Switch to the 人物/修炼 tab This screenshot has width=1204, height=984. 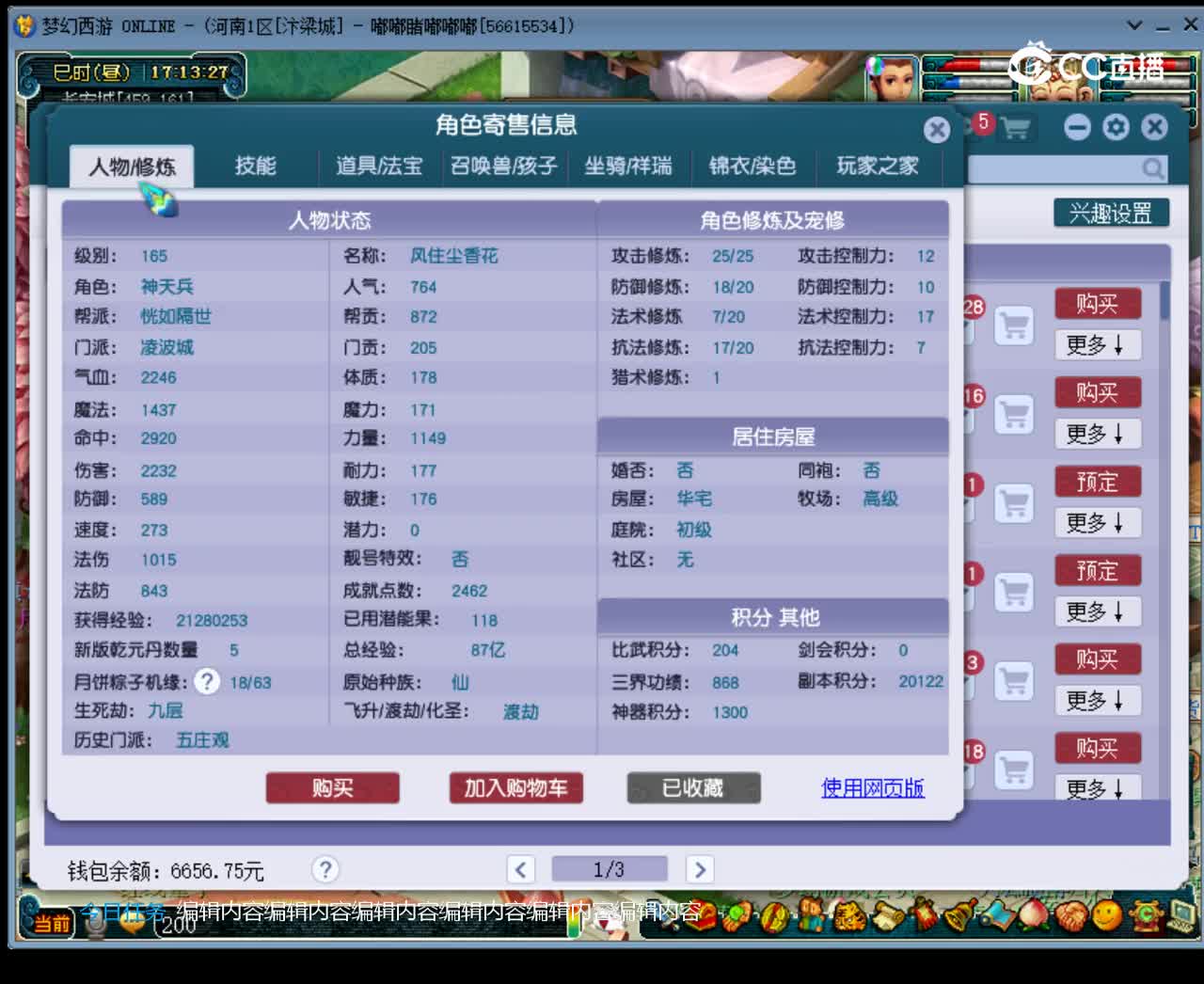coord(132,167)
